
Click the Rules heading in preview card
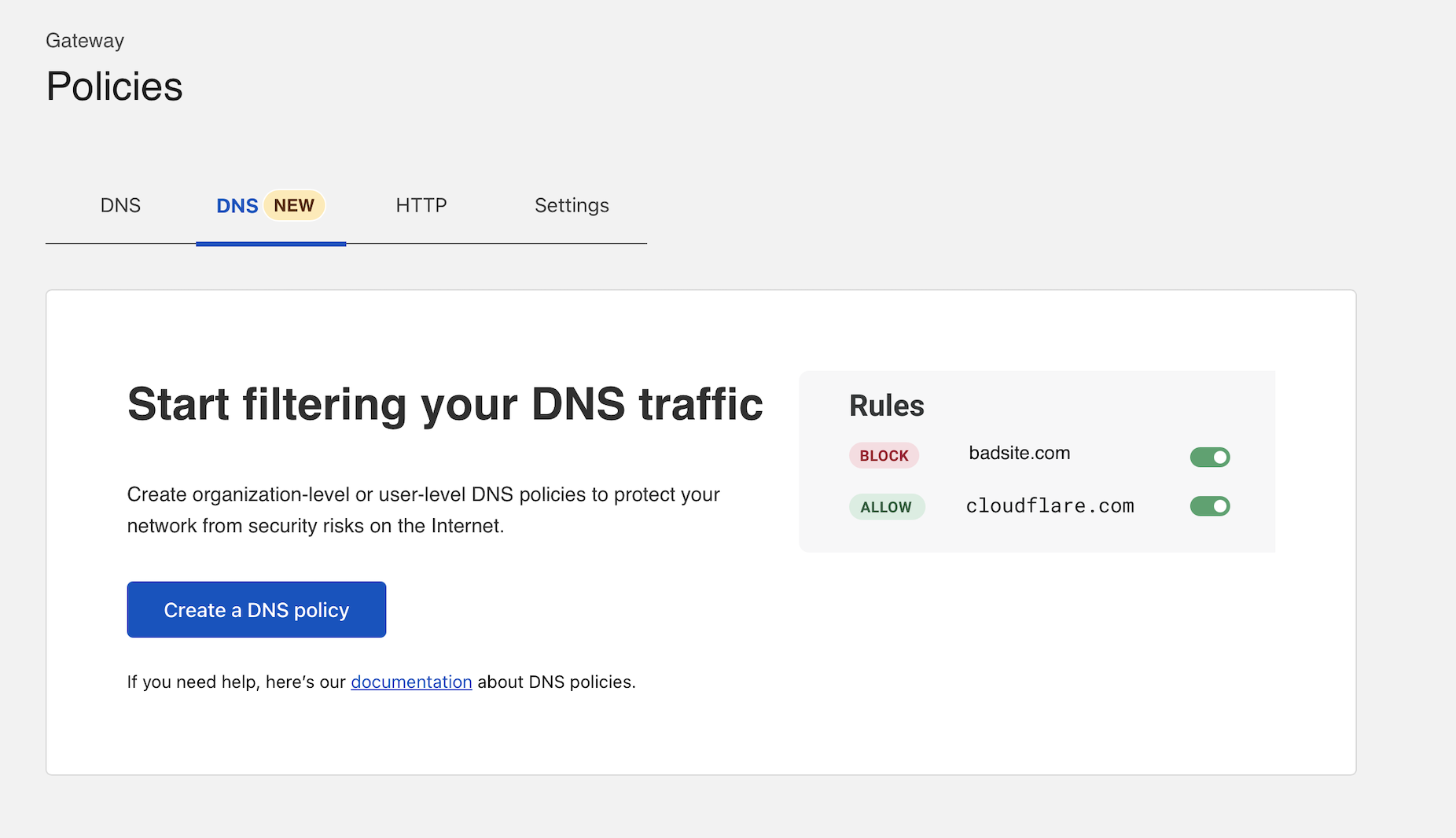tap(886, 406)
